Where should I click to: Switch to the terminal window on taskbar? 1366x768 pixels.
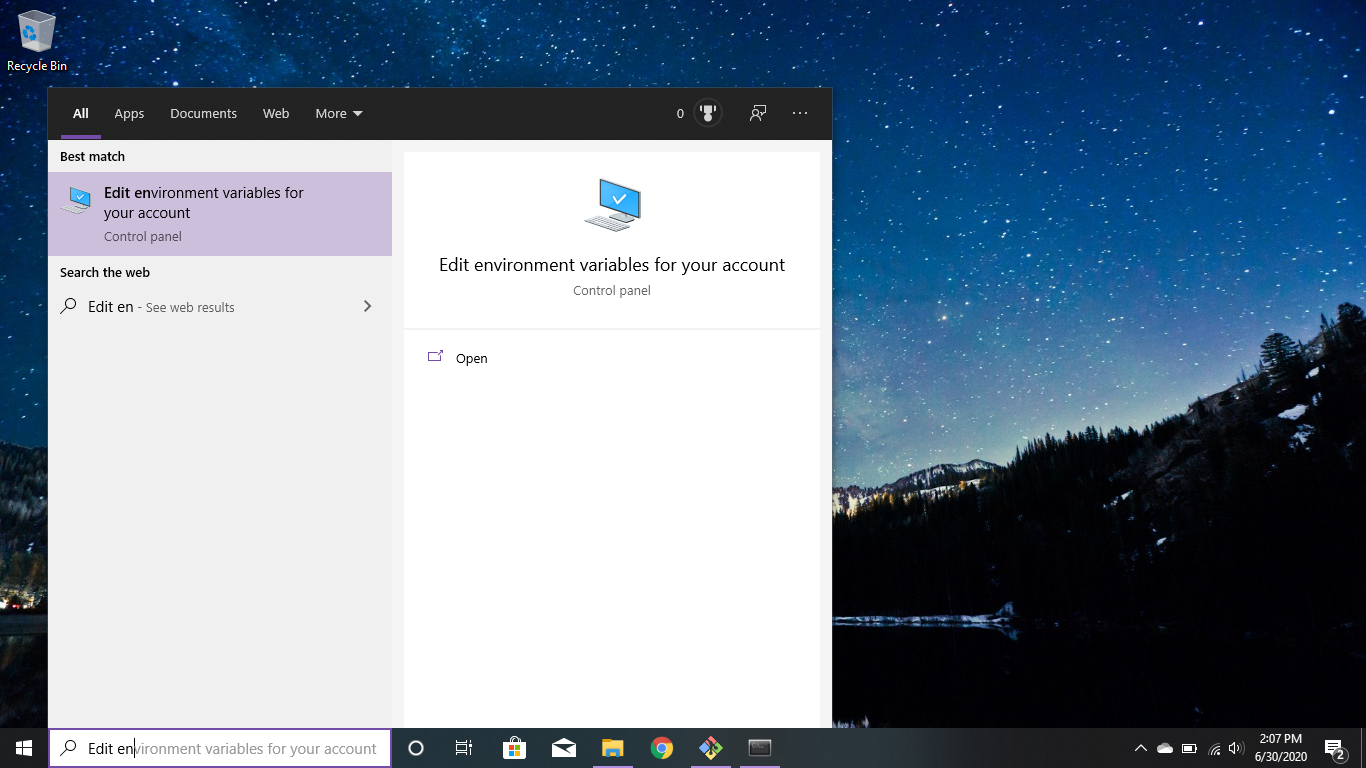click(x=760, y=748)
